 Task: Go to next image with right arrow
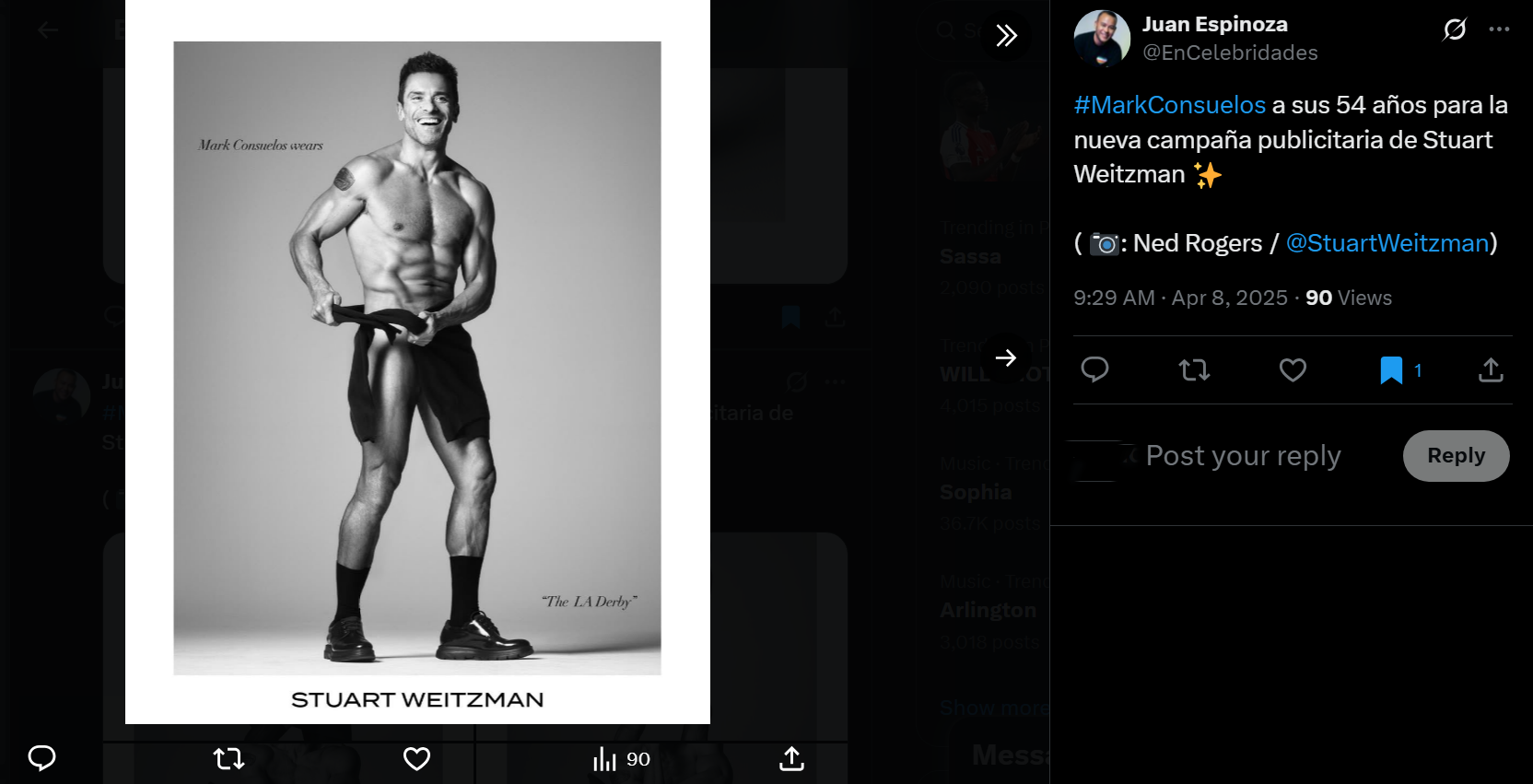1006,357
